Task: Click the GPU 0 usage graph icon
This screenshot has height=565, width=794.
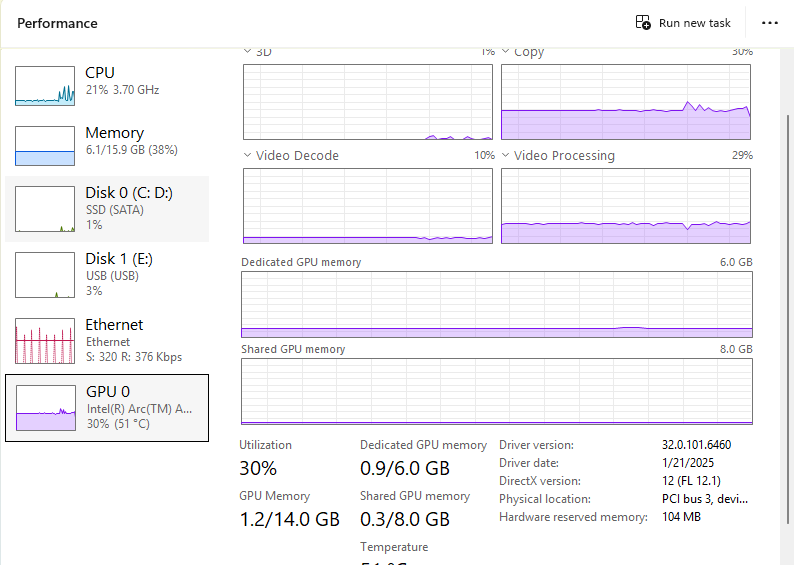Action: (45, 408)
